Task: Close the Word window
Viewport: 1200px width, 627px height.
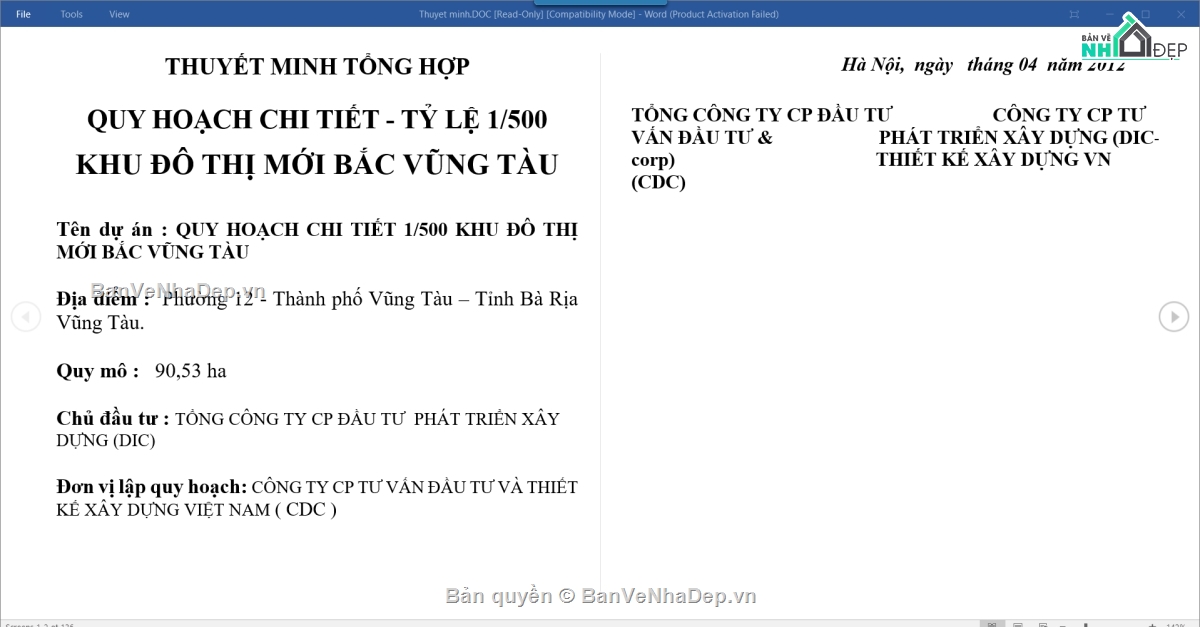Action: pos(1180,14)
